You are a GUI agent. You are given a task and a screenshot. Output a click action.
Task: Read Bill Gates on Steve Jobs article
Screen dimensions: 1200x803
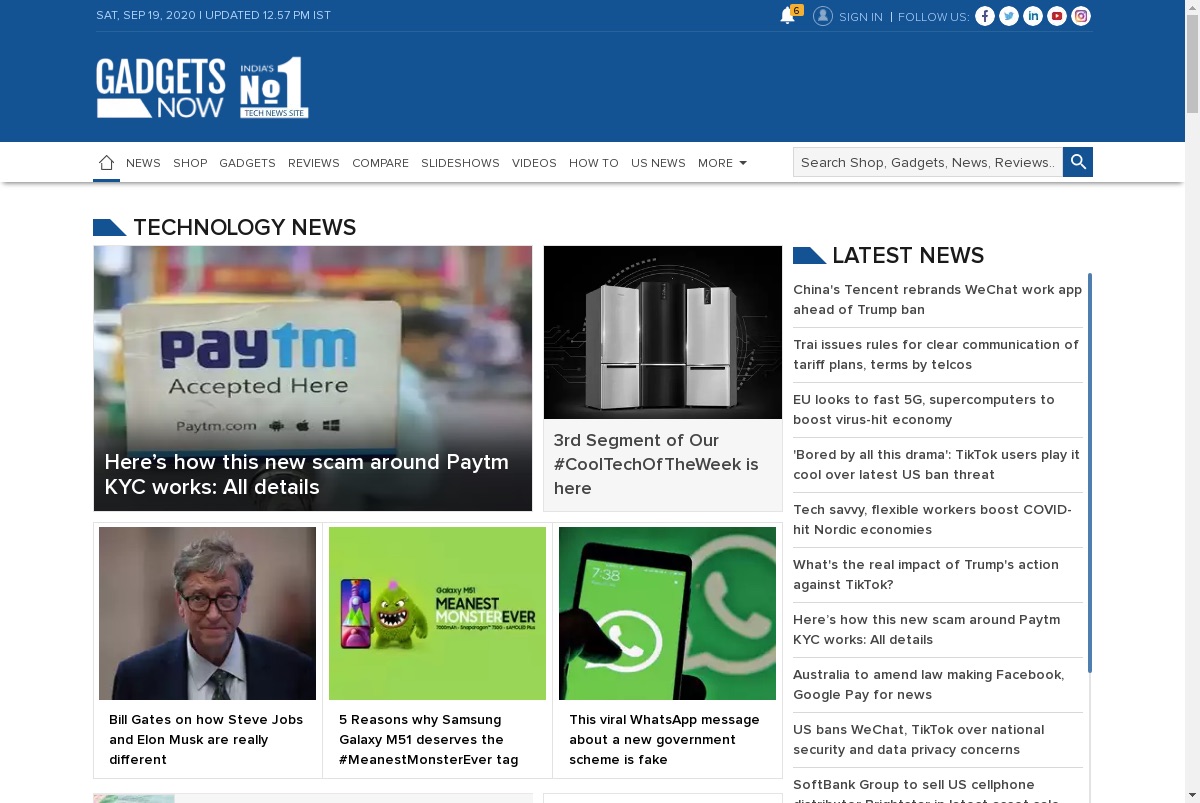coord(206,739)
